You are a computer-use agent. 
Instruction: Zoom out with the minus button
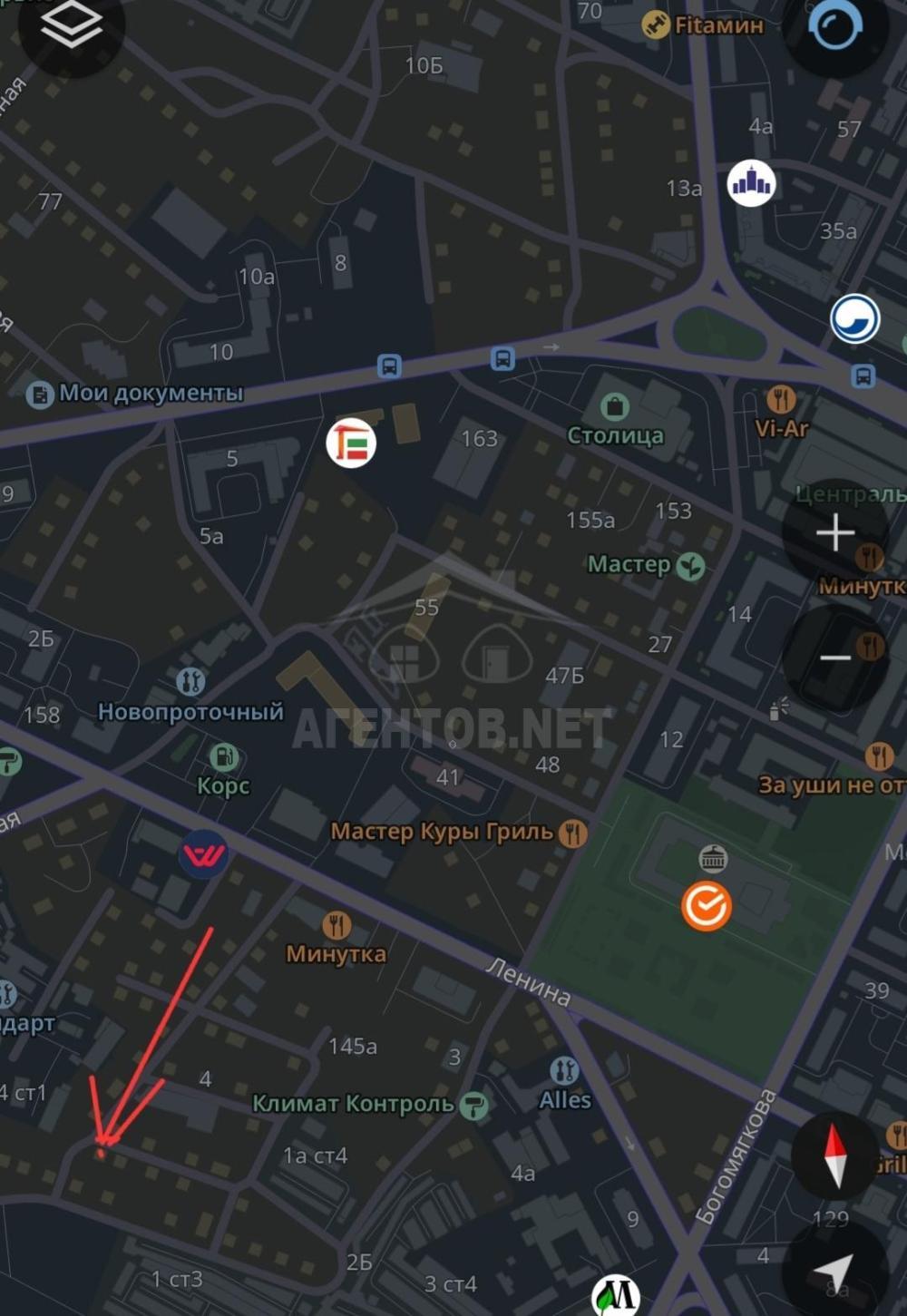[x=834, y=657]
